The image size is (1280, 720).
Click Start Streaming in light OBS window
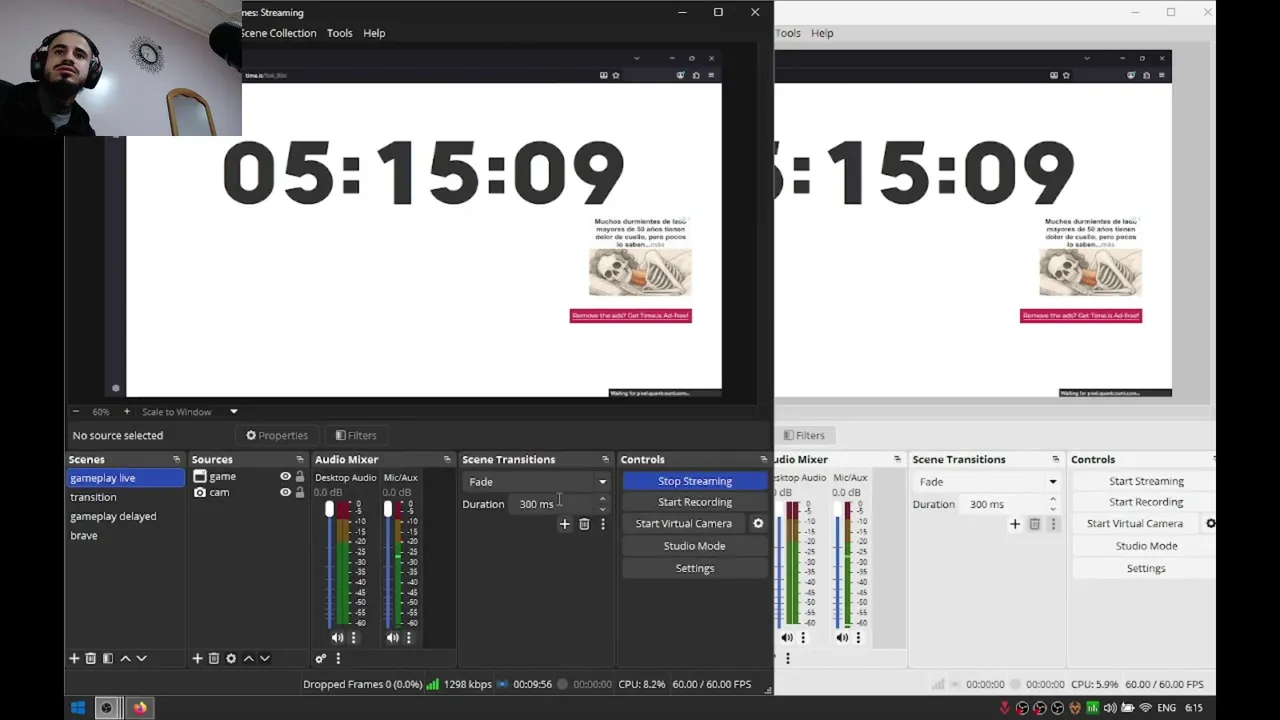pos(1145,481)
